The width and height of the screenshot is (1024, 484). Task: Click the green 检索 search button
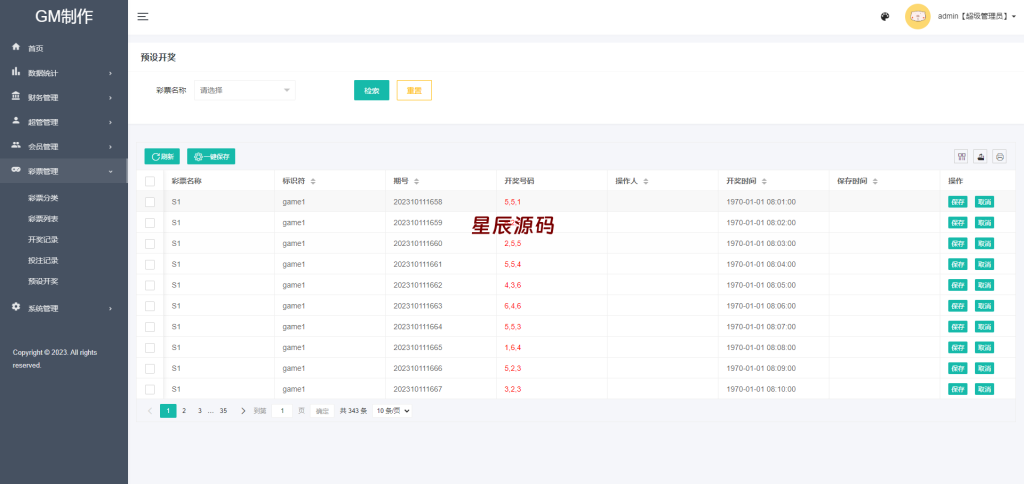click(x=372, y=90)
